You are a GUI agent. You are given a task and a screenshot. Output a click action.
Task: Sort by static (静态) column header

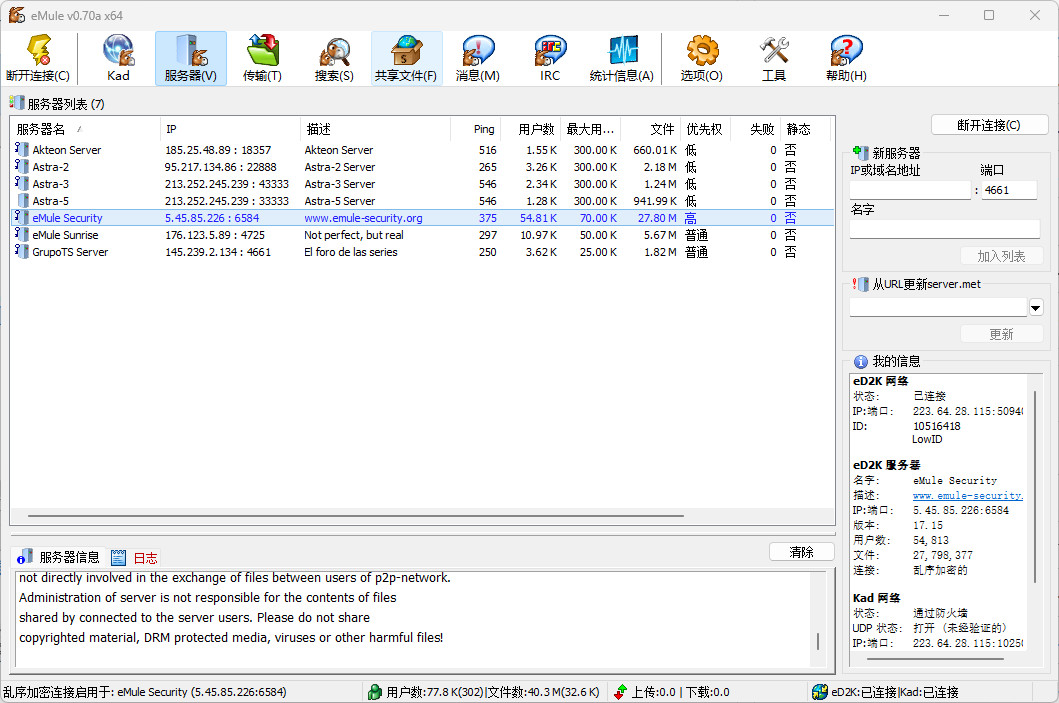(805, 129)
